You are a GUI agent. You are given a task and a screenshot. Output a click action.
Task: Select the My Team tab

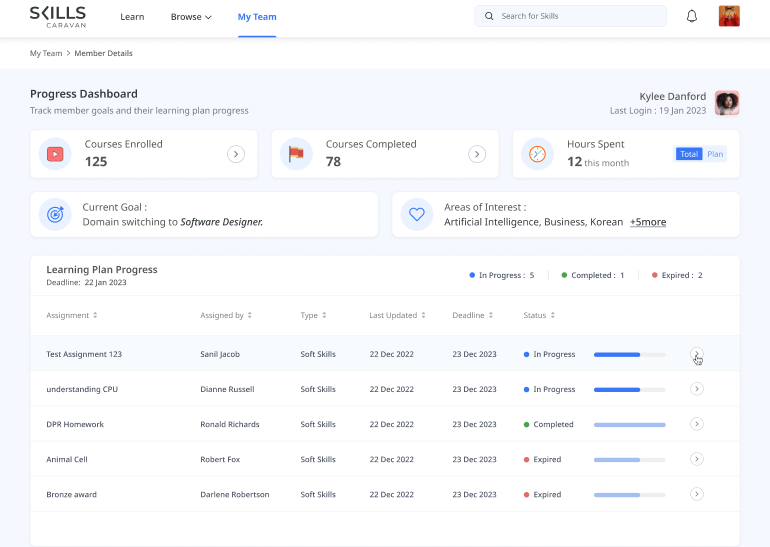[257, 17]
